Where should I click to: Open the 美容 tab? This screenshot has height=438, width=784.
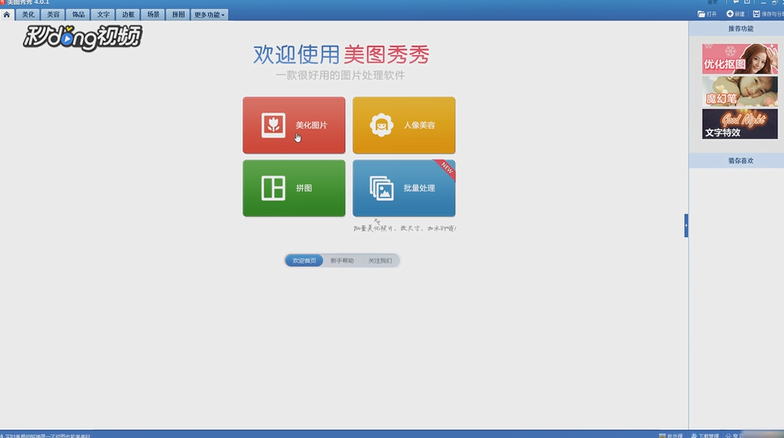53,14
